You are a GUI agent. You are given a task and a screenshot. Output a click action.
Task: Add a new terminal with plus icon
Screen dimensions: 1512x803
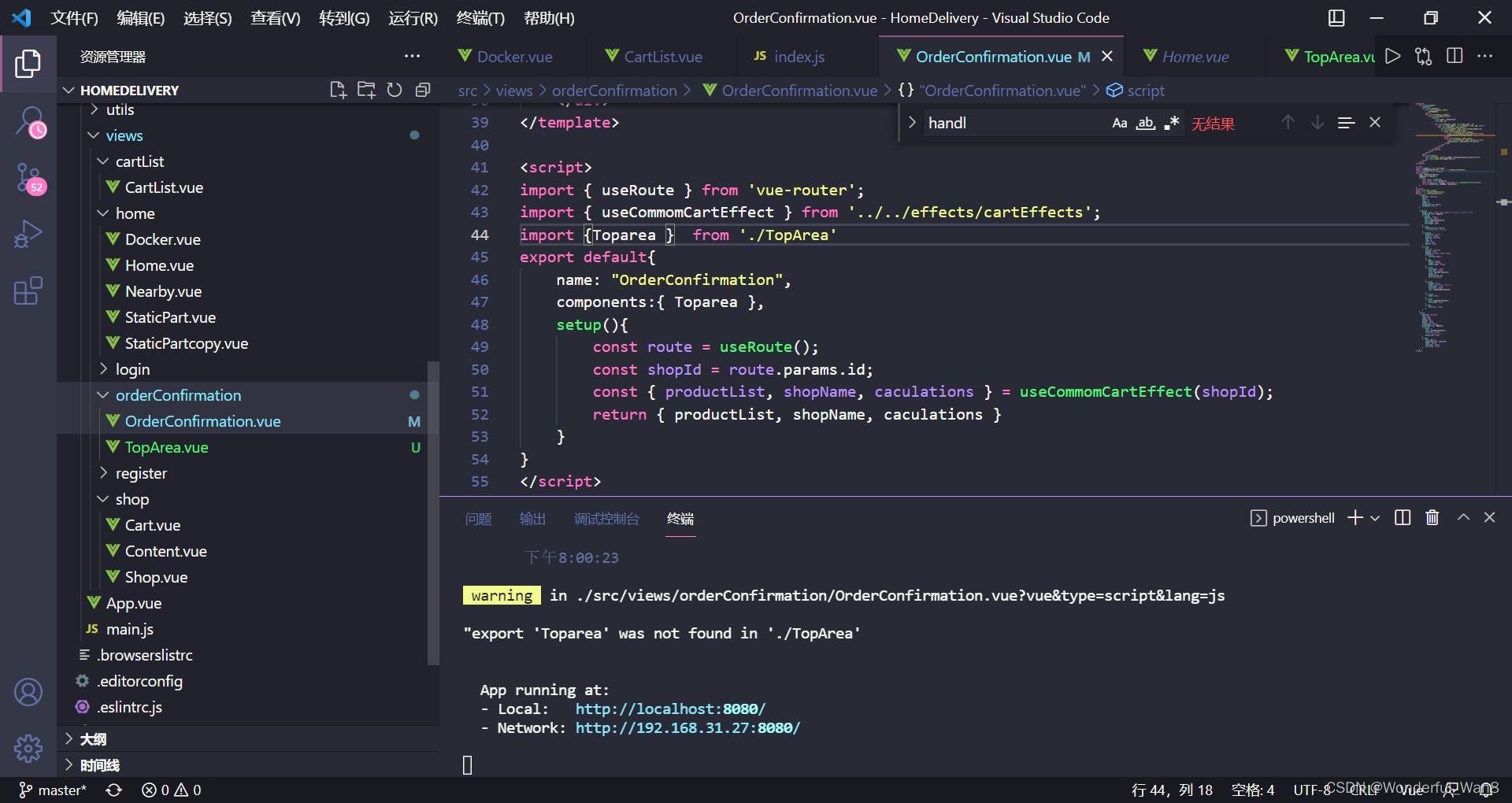click(x=1355, y=517)
